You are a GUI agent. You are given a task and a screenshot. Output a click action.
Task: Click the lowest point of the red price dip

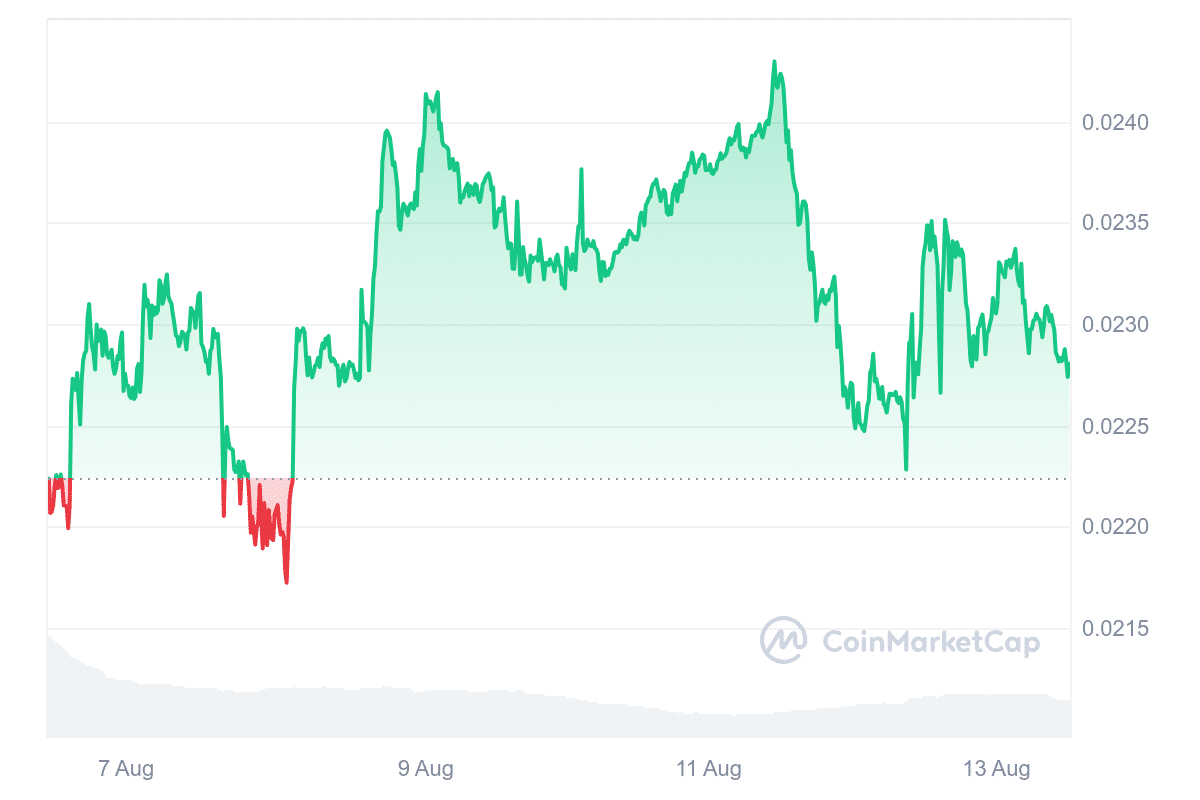tap(287, 582)
